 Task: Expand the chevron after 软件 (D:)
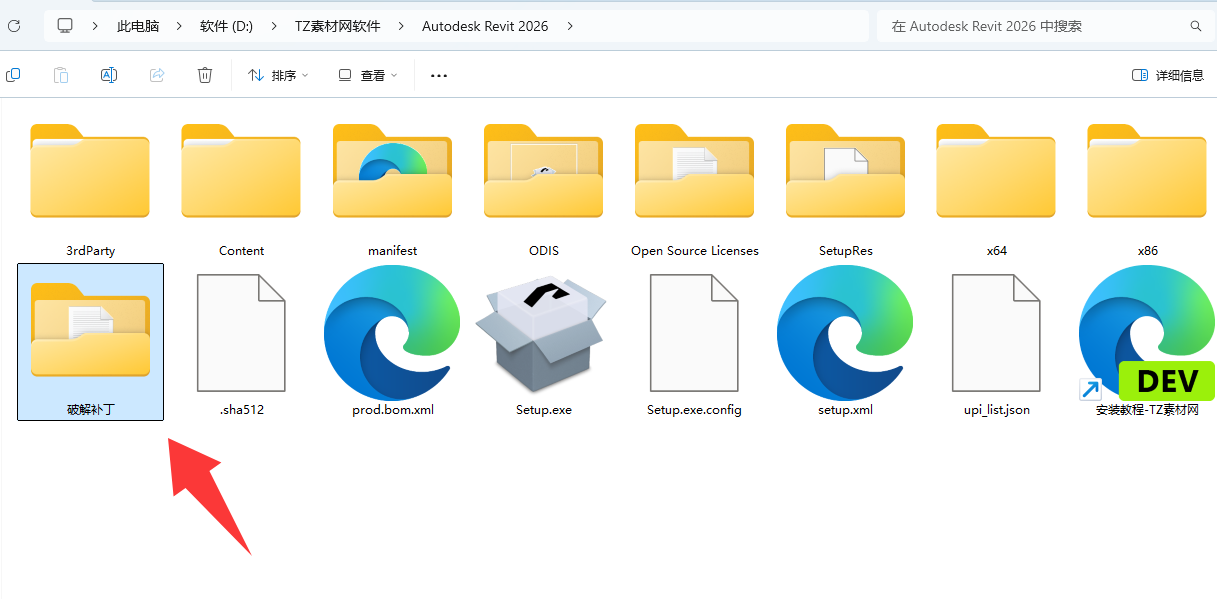(274, 26)
